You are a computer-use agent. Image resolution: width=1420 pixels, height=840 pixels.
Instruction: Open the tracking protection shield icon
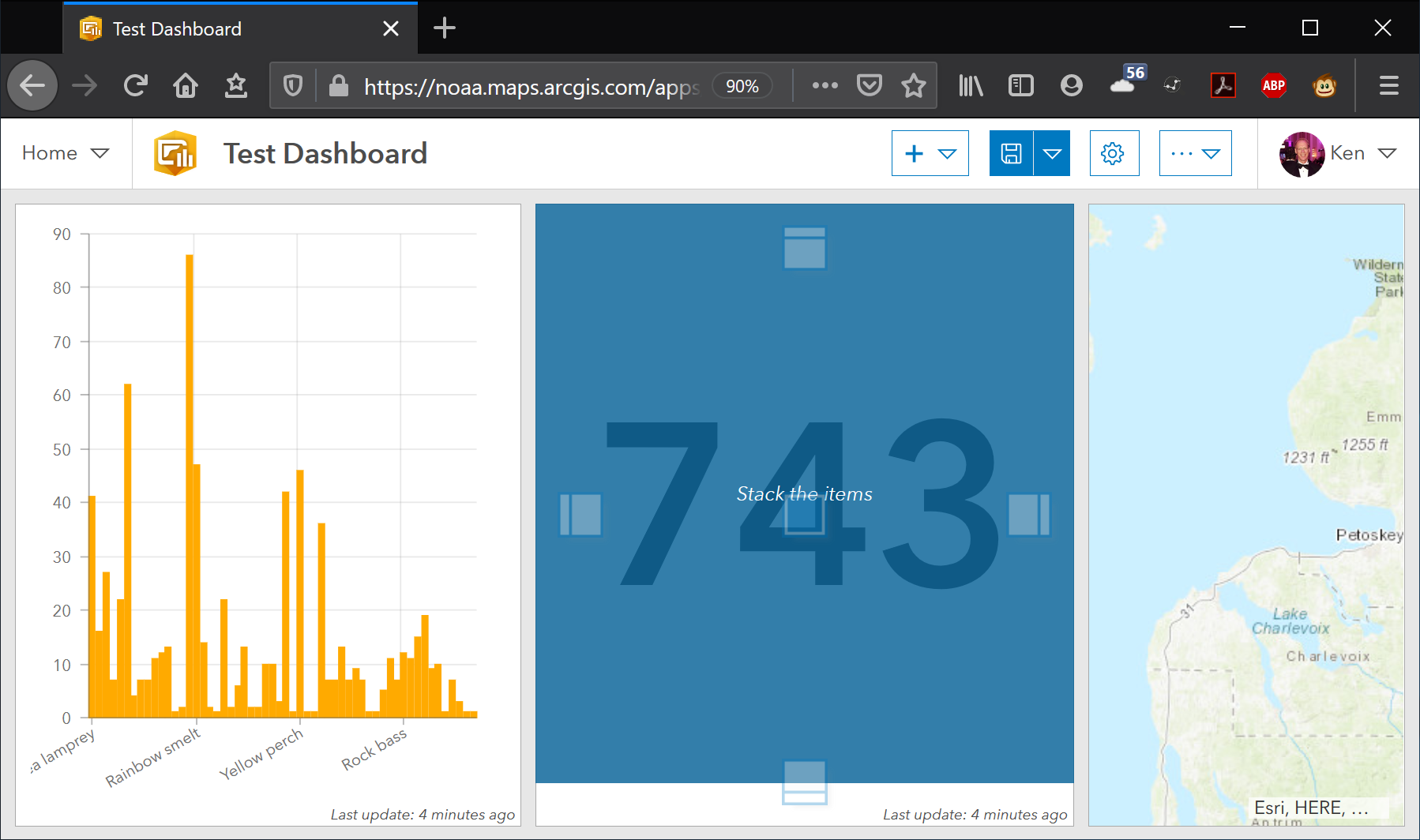(293, 85)
